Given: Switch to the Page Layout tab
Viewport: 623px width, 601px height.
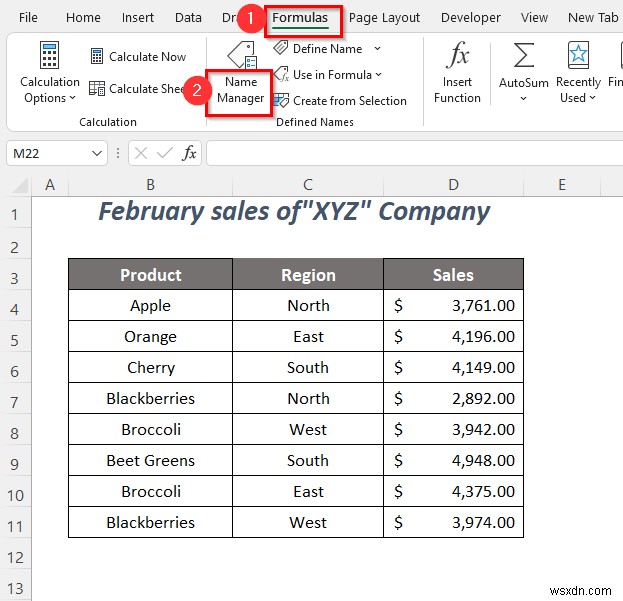Looking at the screenshot, I should coord(384,18).
